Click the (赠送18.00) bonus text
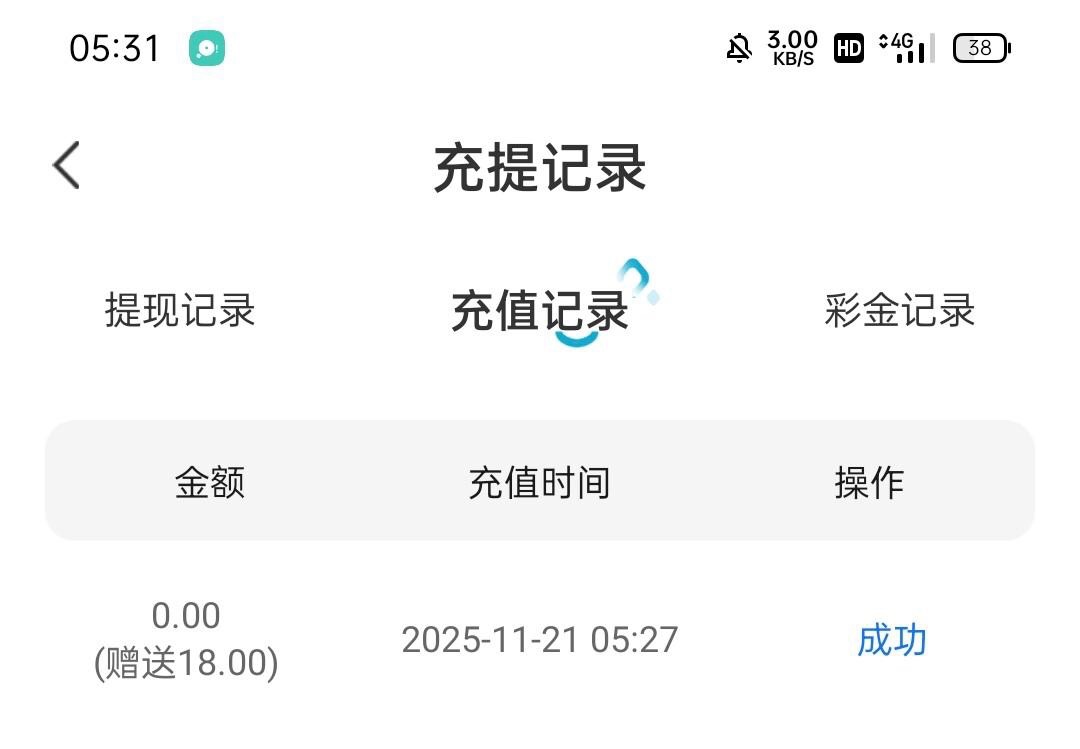Viewport: 1080px width, 749px height. (186, 663)
